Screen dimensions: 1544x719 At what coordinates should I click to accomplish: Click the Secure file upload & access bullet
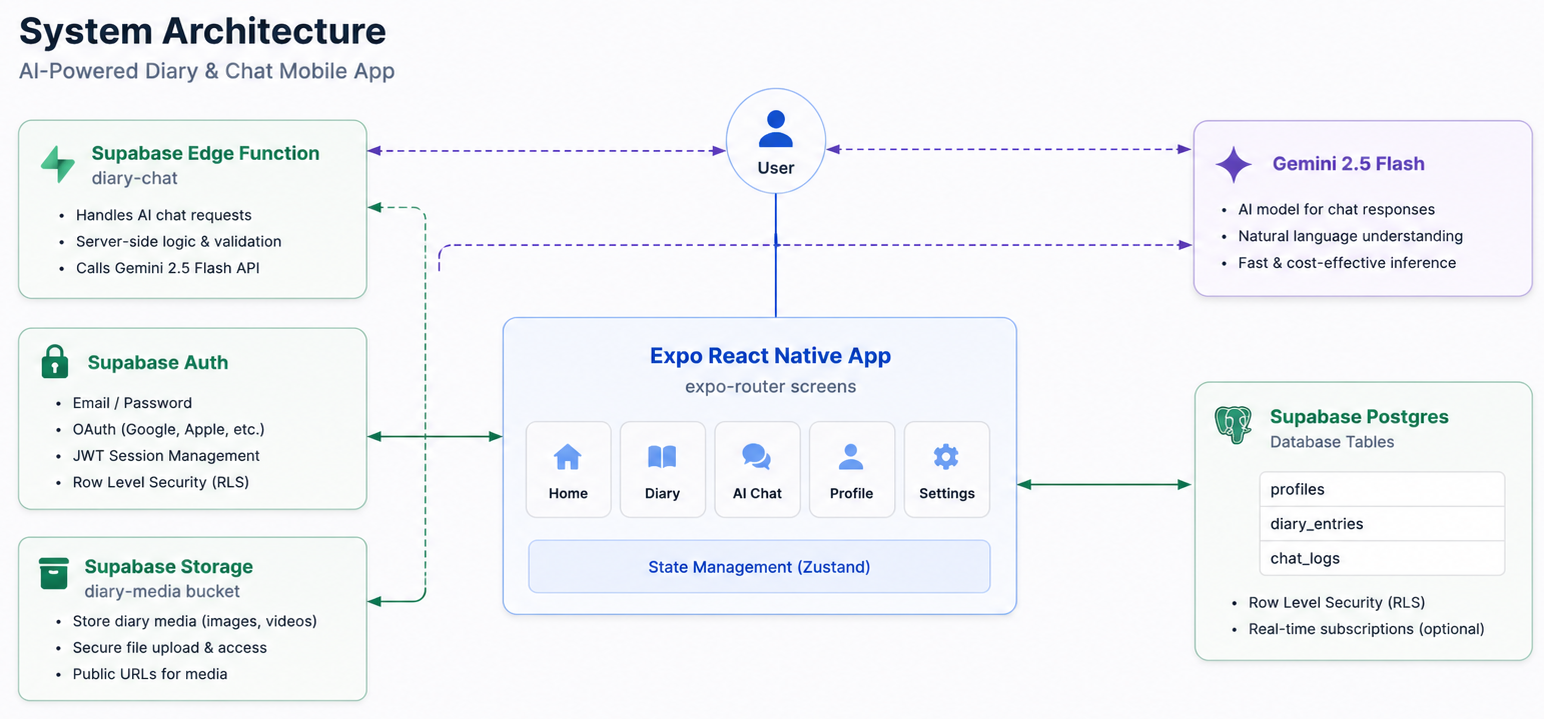pos(170,647)
